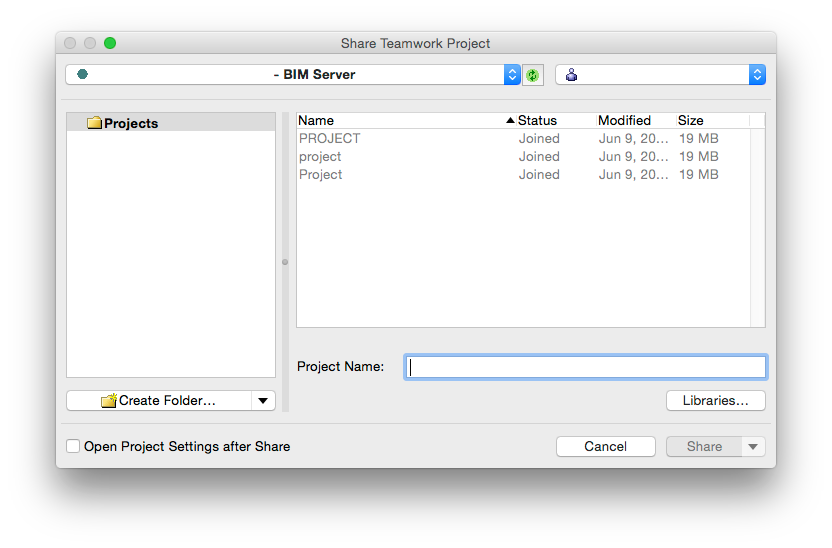832x548 pixels.
Task: Sort list by Status column header
Action: [556, 120]
